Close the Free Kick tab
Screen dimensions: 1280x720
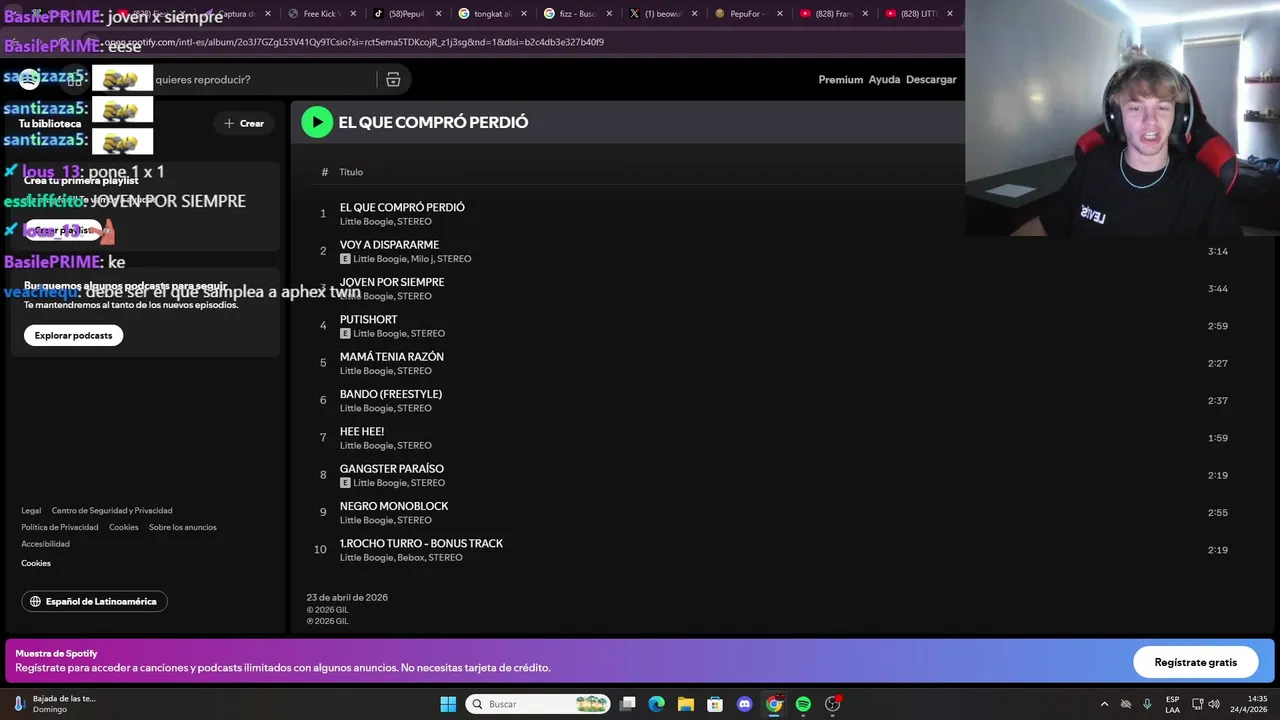[x=353, y=14]
